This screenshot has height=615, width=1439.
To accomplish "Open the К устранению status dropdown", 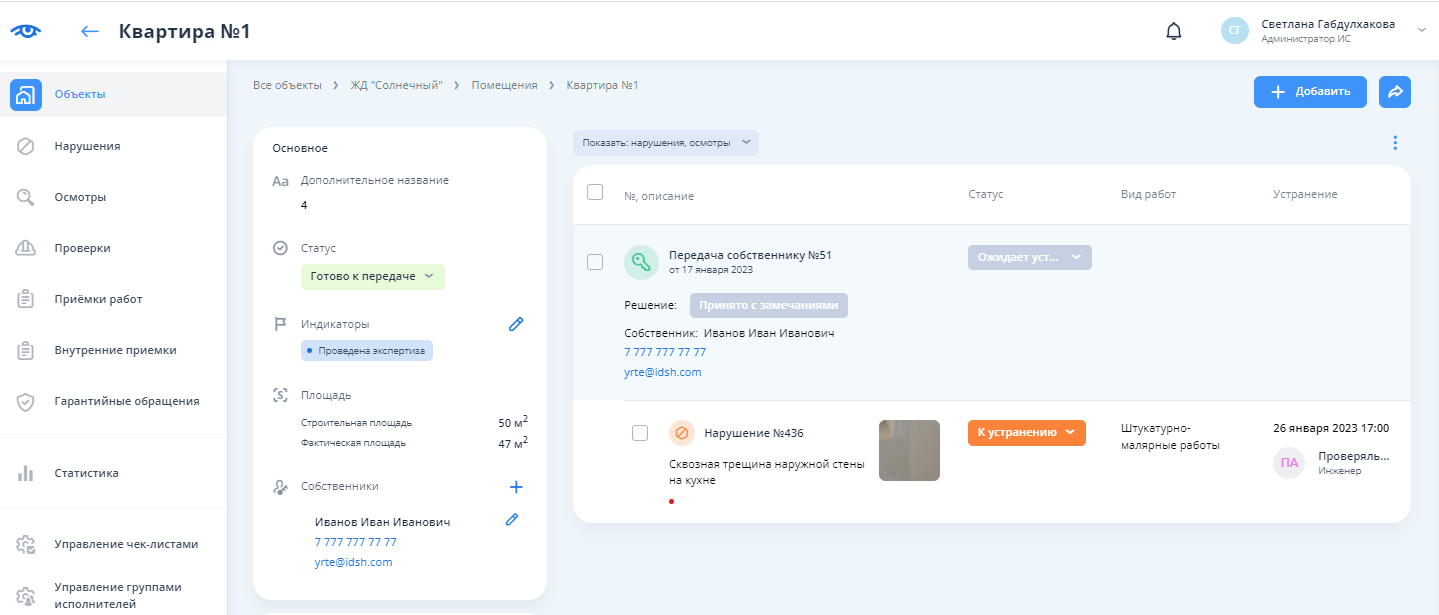I will click(x=1026, y=432).
